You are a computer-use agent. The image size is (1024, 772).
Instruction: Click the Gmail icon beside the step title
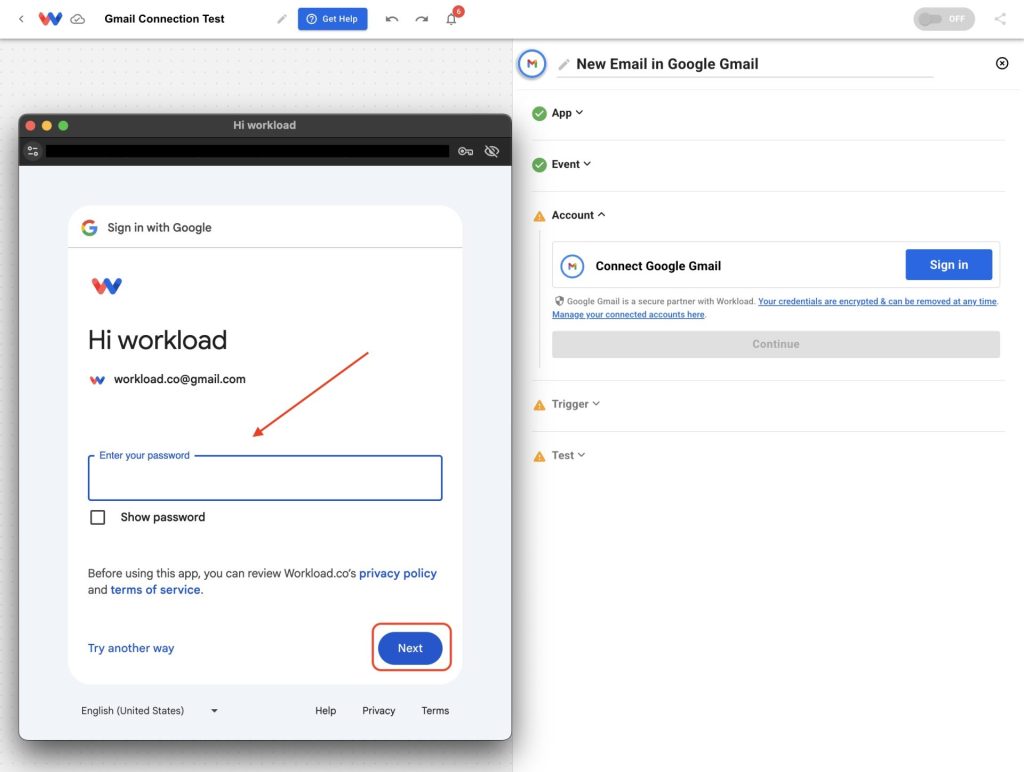[x=532, y=64]
